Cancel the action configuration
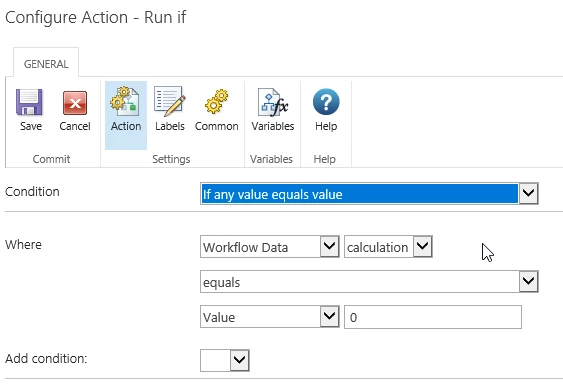563x391 pixels. (75, 110)
